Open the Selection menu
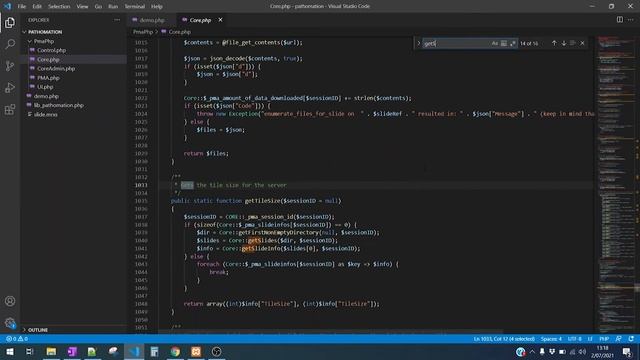Image resolution: width=640 pixels, height=360 pixels. click(59, 7)
